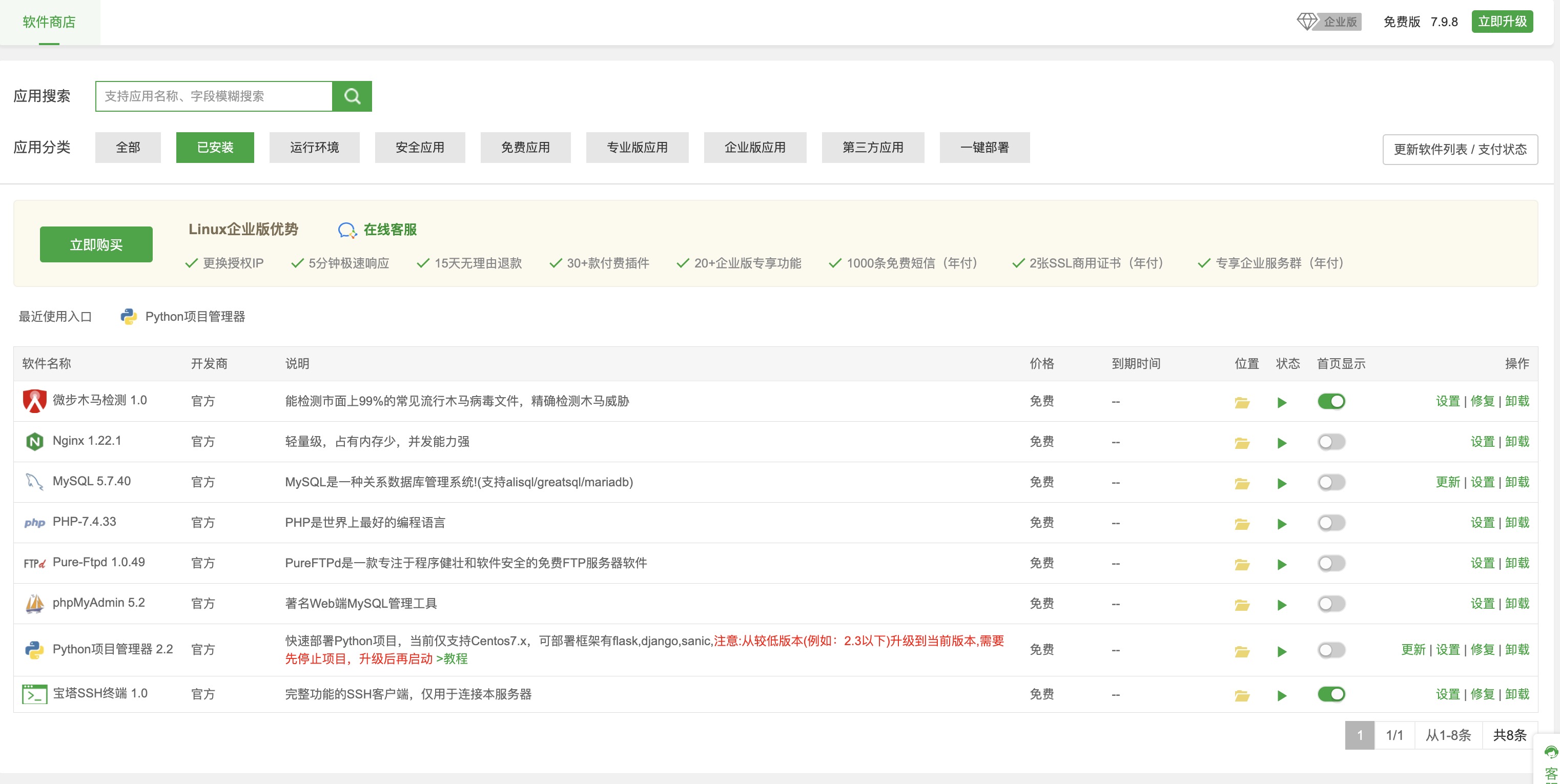Viewport: 1560px width, 784px height.
Task: Click status play icon for phpMyAdmin
Action: click(1281, 605)
